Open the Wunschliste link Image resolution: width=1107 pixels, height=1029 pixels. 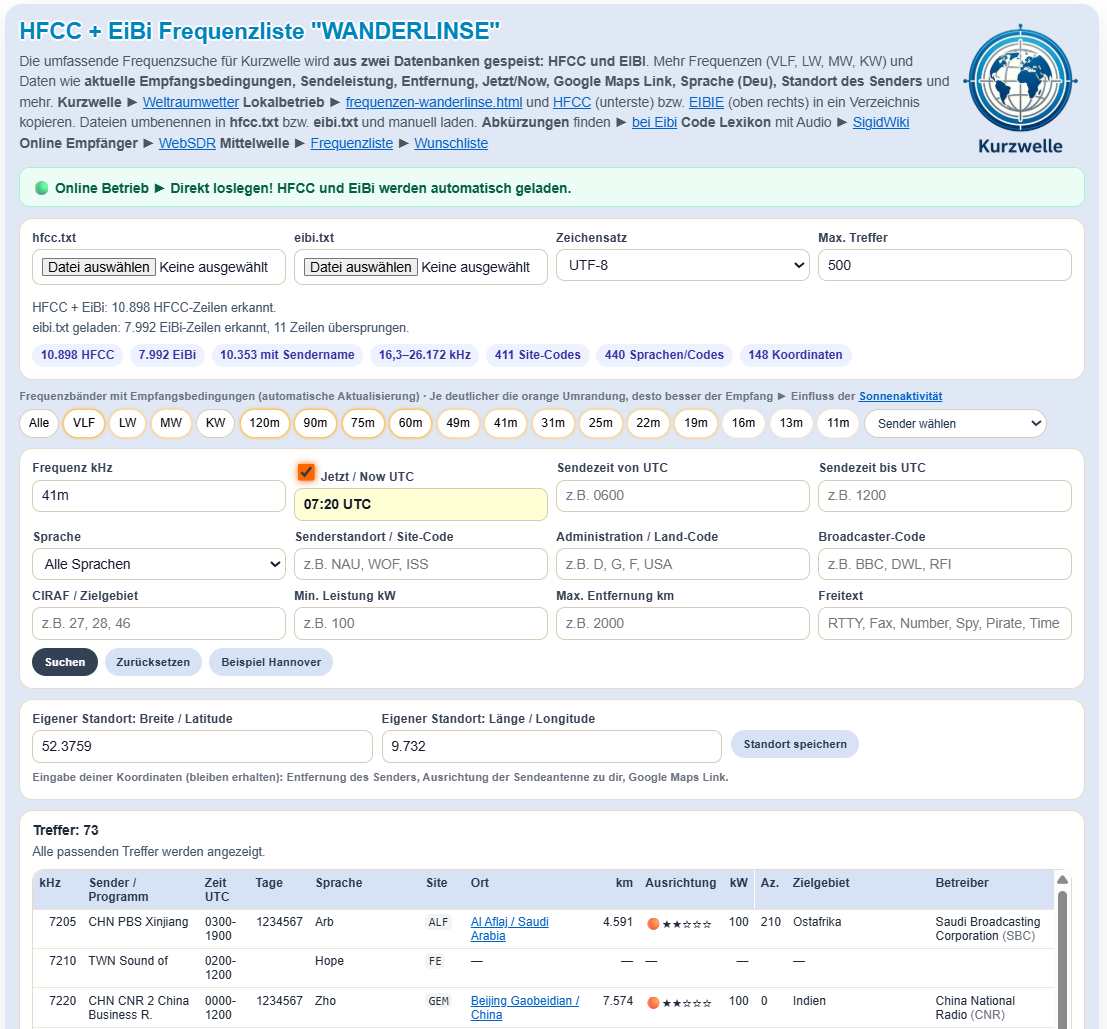point(451,143)
